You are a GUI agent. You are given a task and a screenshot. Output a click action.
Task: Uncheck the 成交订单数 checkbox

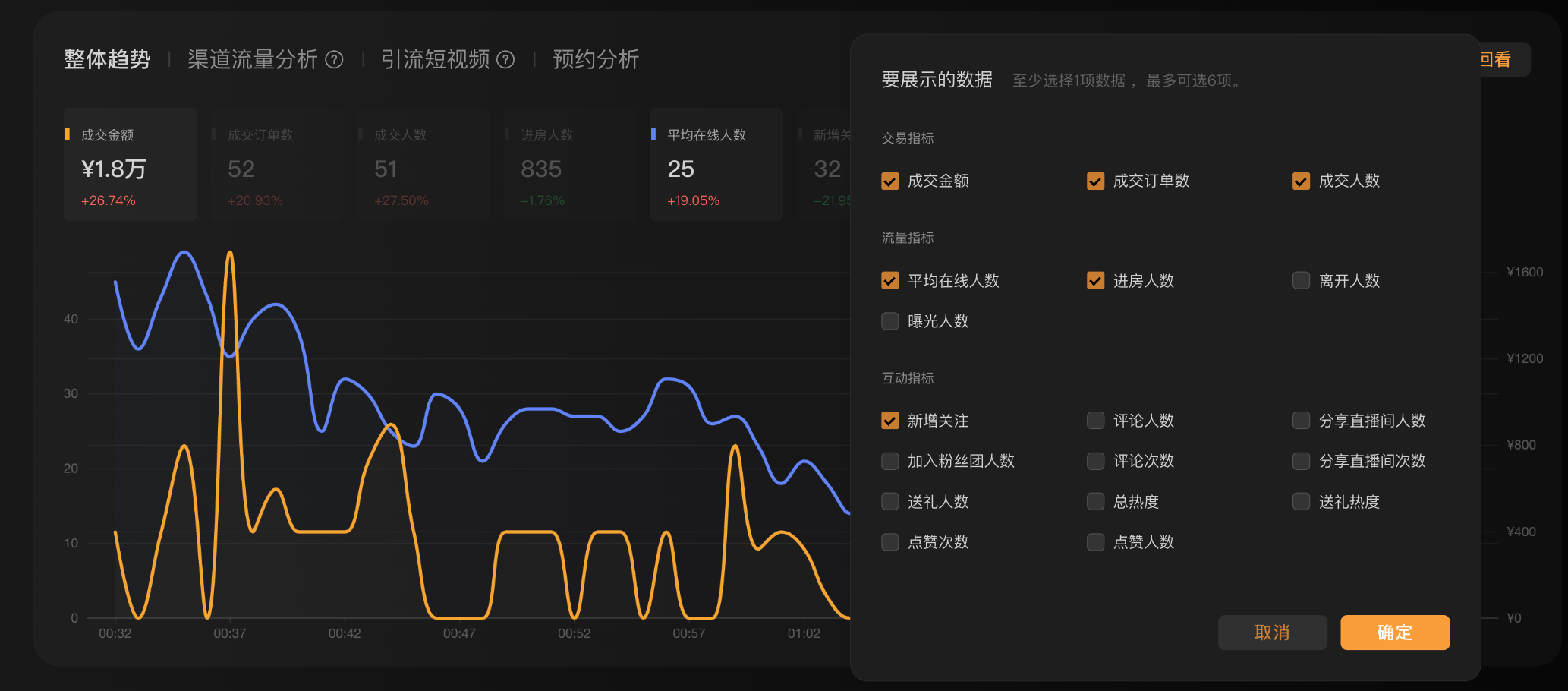[x=1095, y=181]
